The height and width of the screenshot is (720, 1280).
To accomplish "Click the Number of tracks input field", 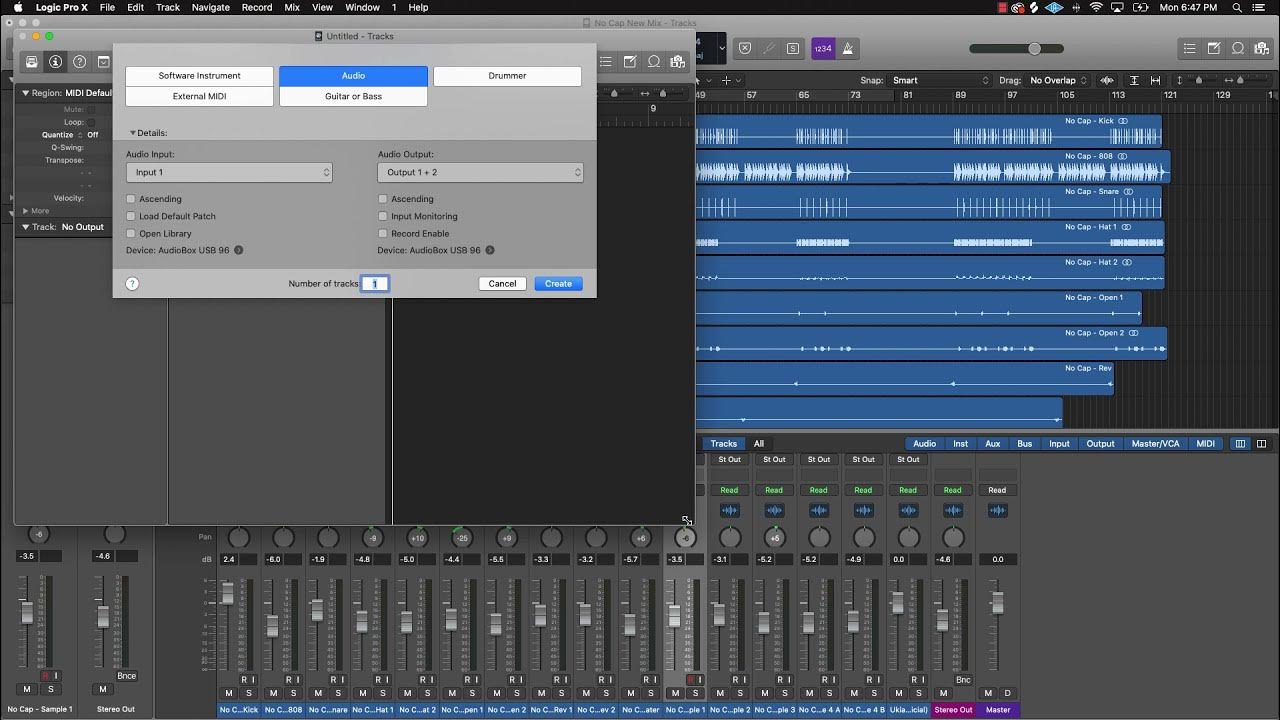I will click(375, 284).
